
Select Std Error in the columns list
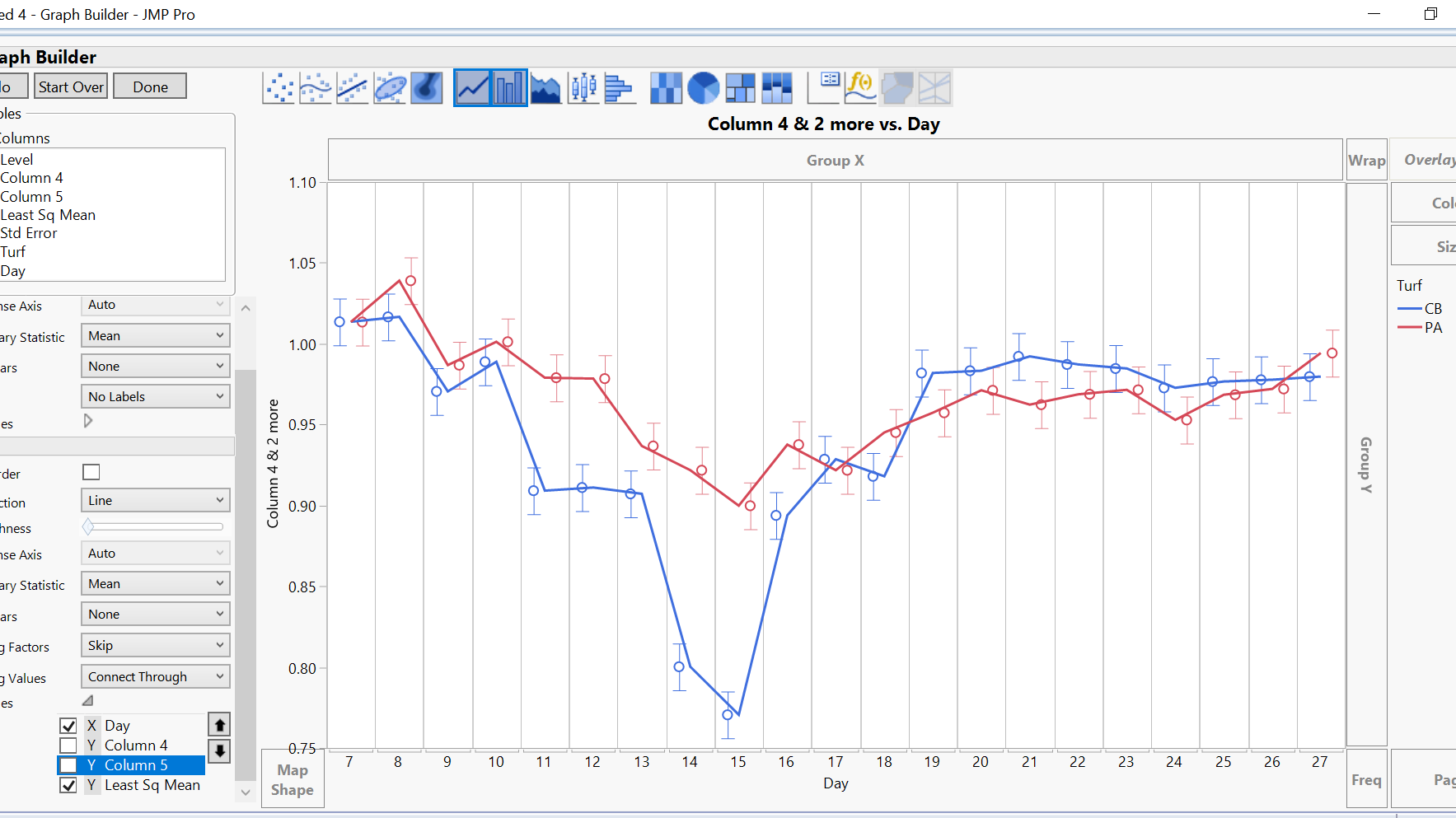point(29,233)
